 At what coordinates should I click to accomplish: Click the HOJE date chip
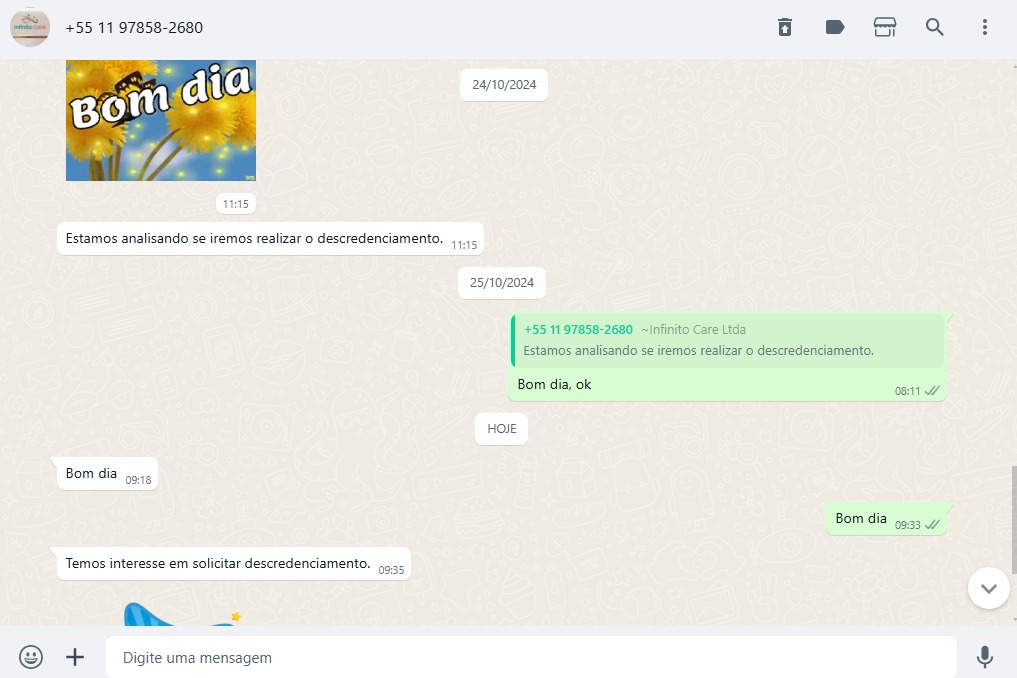[x=501, y=429]
